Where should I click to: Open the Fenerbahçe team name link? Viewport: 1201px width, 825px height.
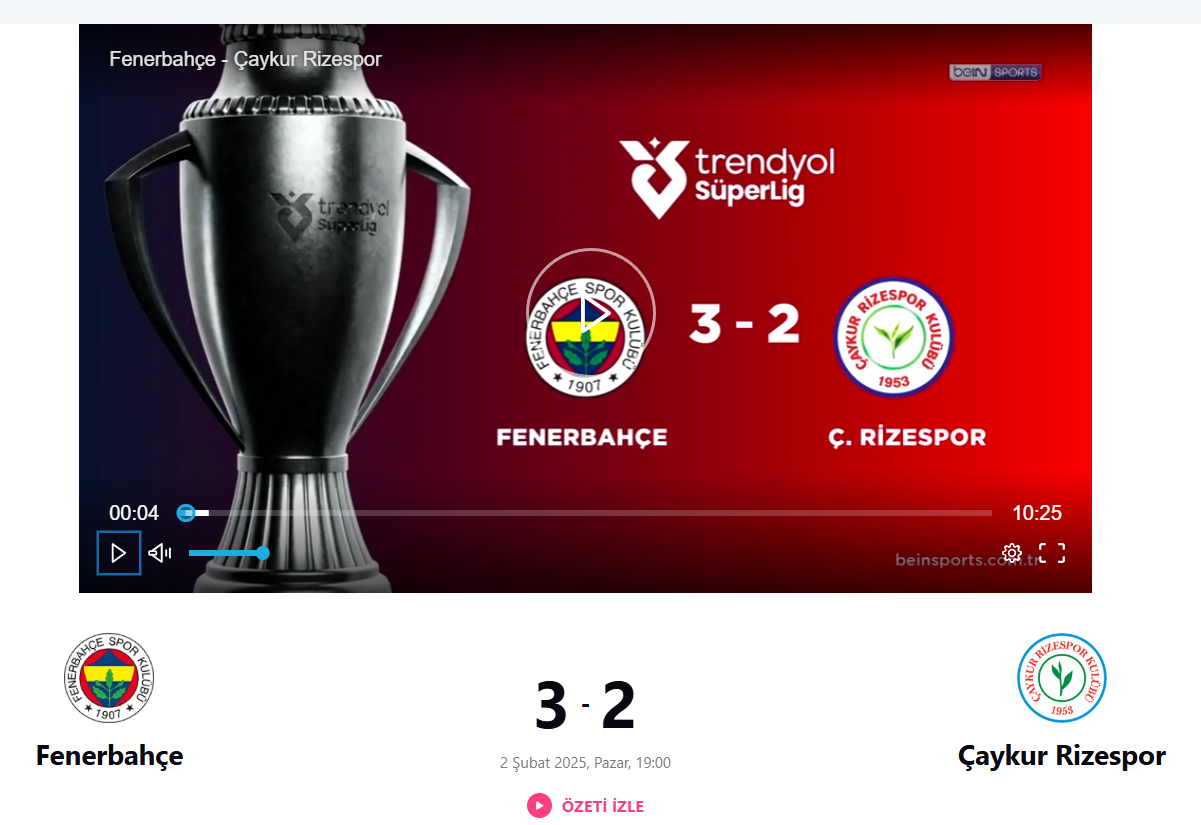click(110, 755)
